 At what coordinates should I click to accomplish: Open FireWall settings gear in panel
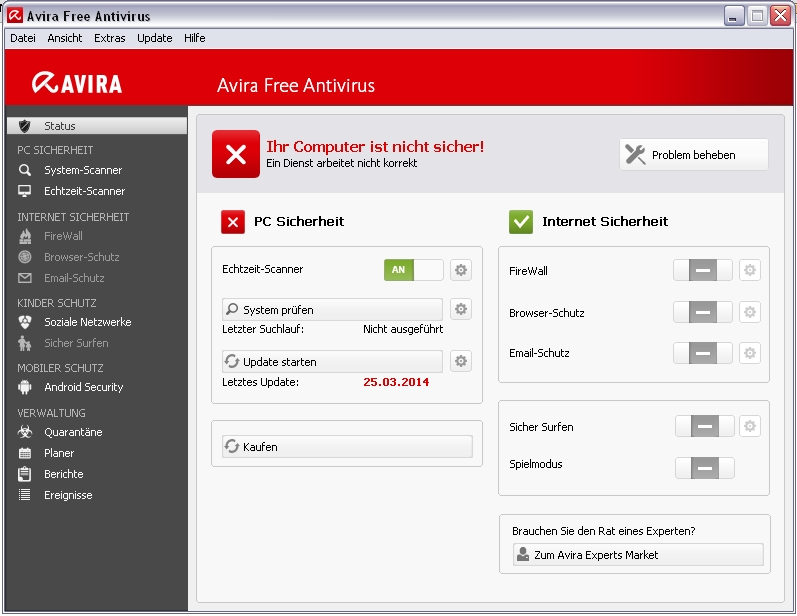pyautogui.click(x=750, y=270)
